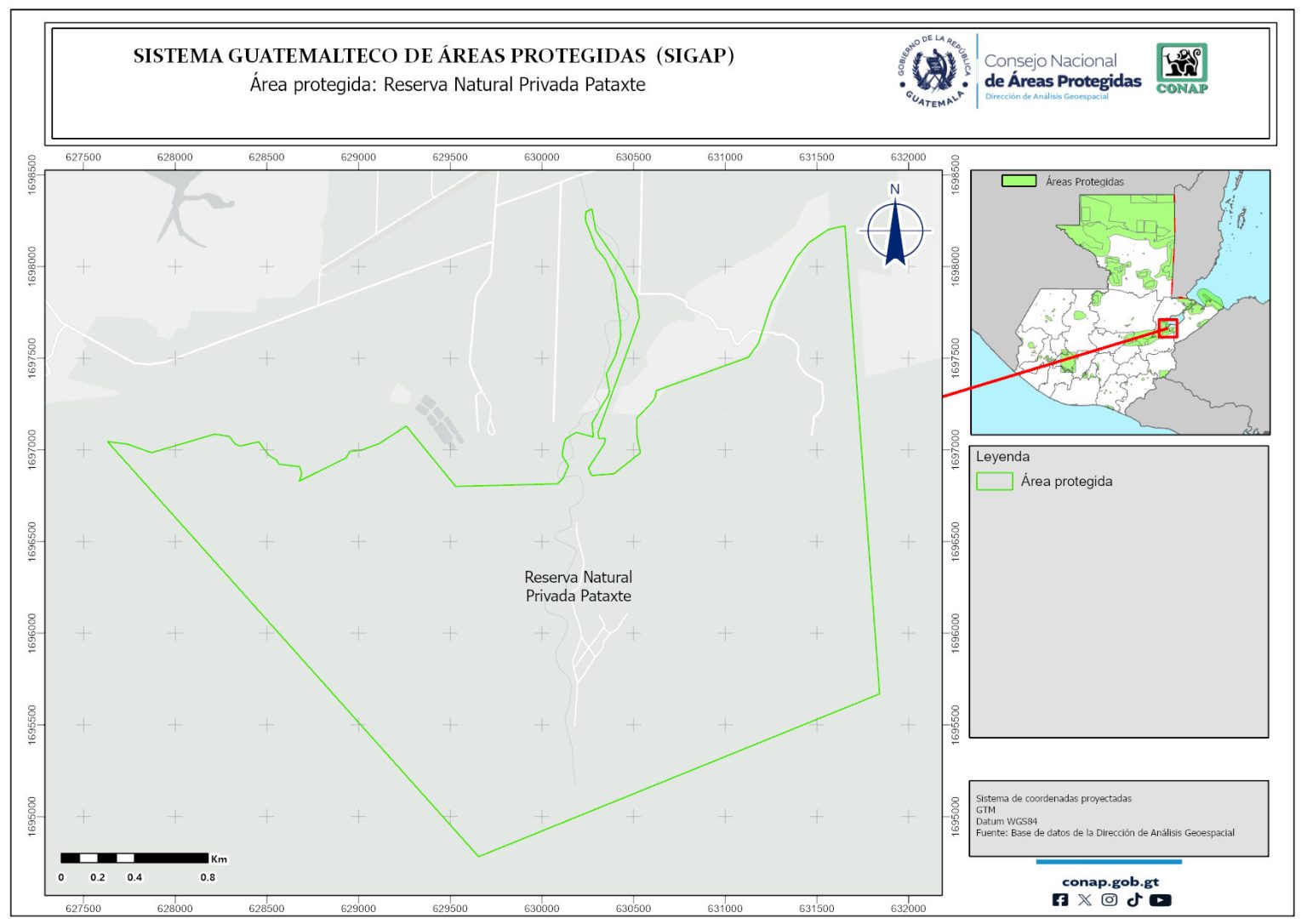Screen dimensions: 1307x924
Task: Open the X social media icon
Action: pyautogui.click(x=1085, y=900)
